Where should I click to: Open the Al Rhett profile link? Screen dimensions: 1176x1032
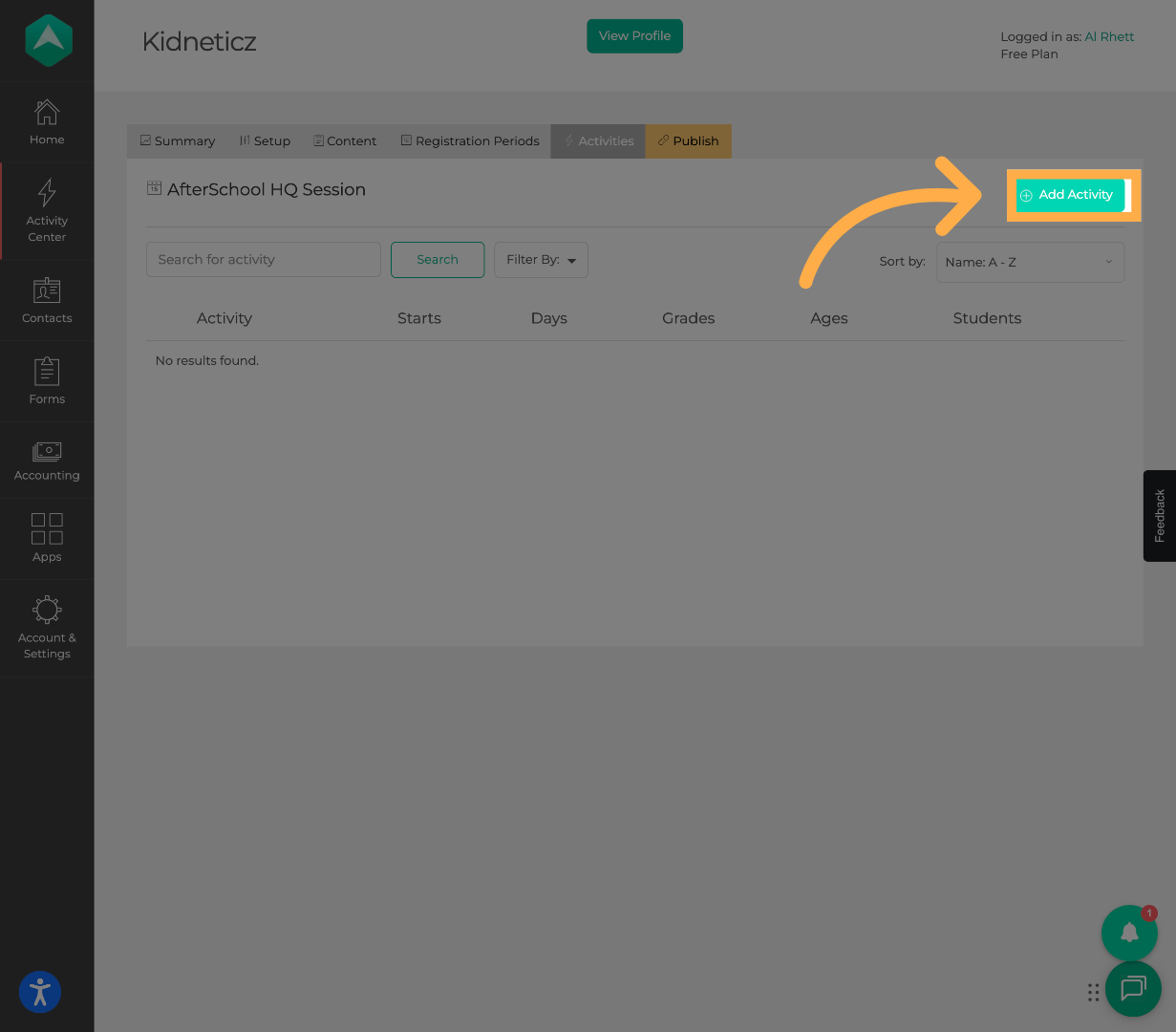[1109, 36]
